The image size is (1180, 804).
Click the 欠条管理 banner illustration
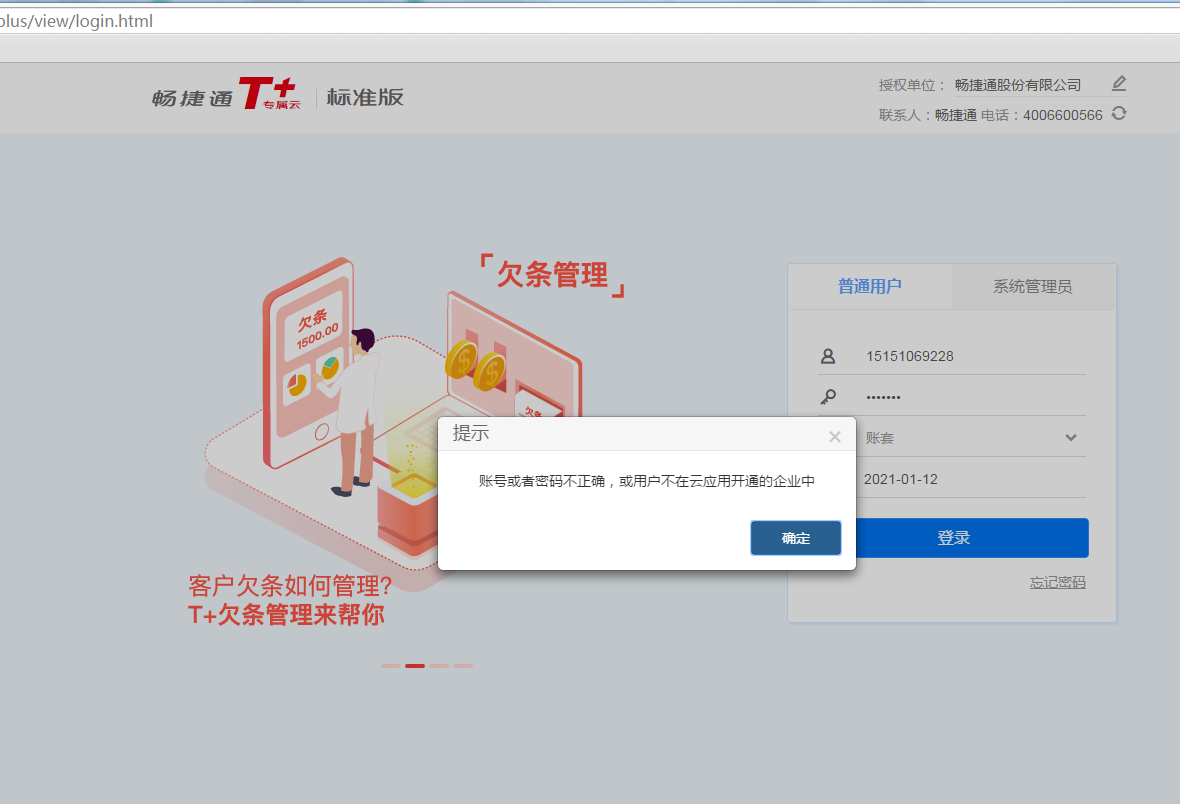click(414, 422)
